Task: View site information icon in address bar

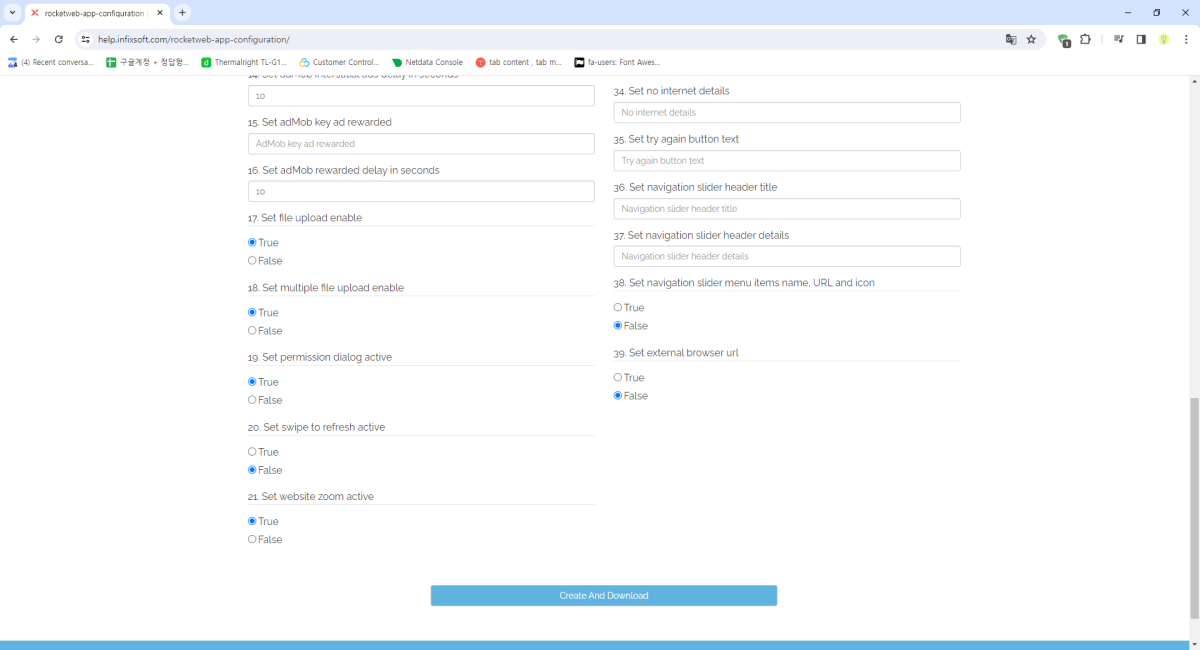Action: tap(86, 39)
